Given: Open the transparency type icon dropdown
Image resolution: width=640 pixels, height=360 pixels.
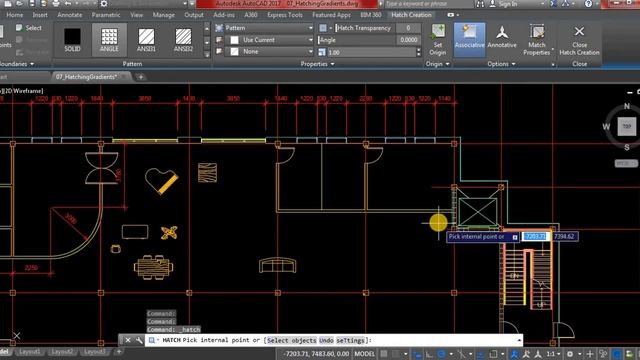Looking at the screenshot, I should (x=326, y=28).
